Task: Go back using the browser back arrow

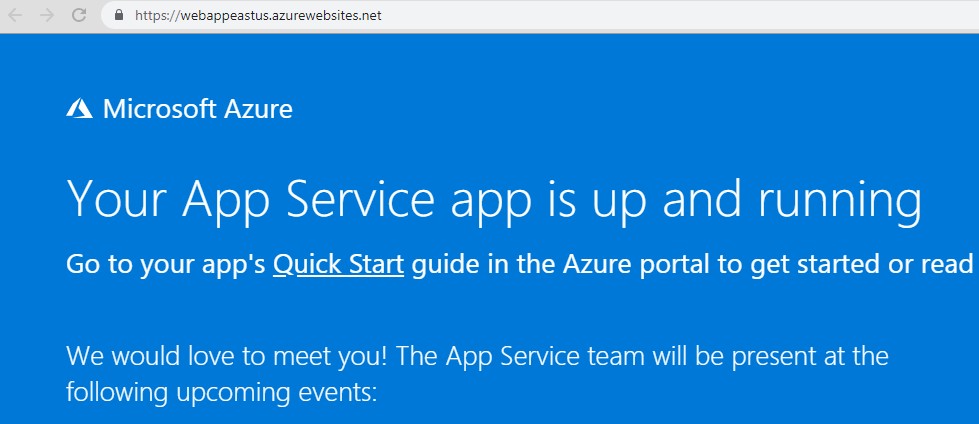Action: 15,15
